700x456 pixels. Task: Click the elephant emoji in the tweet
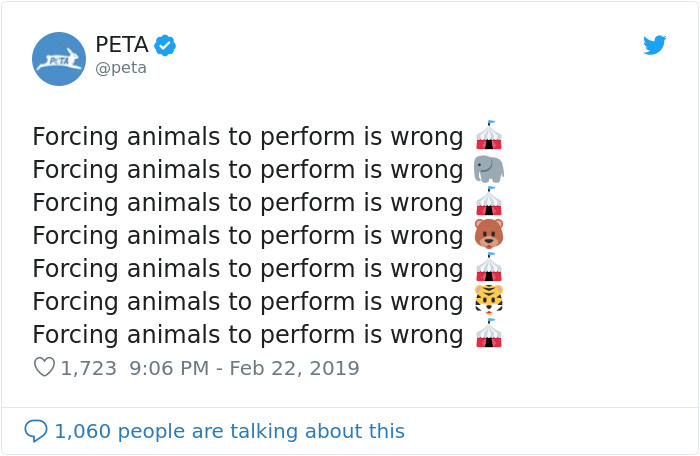tap(489, 170)
